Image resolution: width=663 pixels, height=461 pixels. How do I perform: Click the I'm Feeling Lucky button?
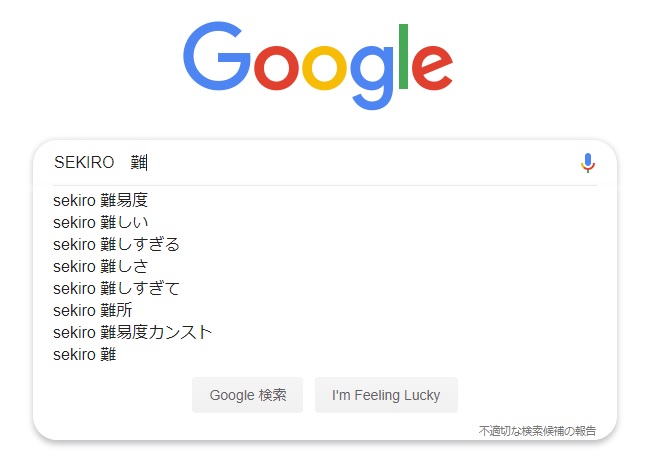386,395
